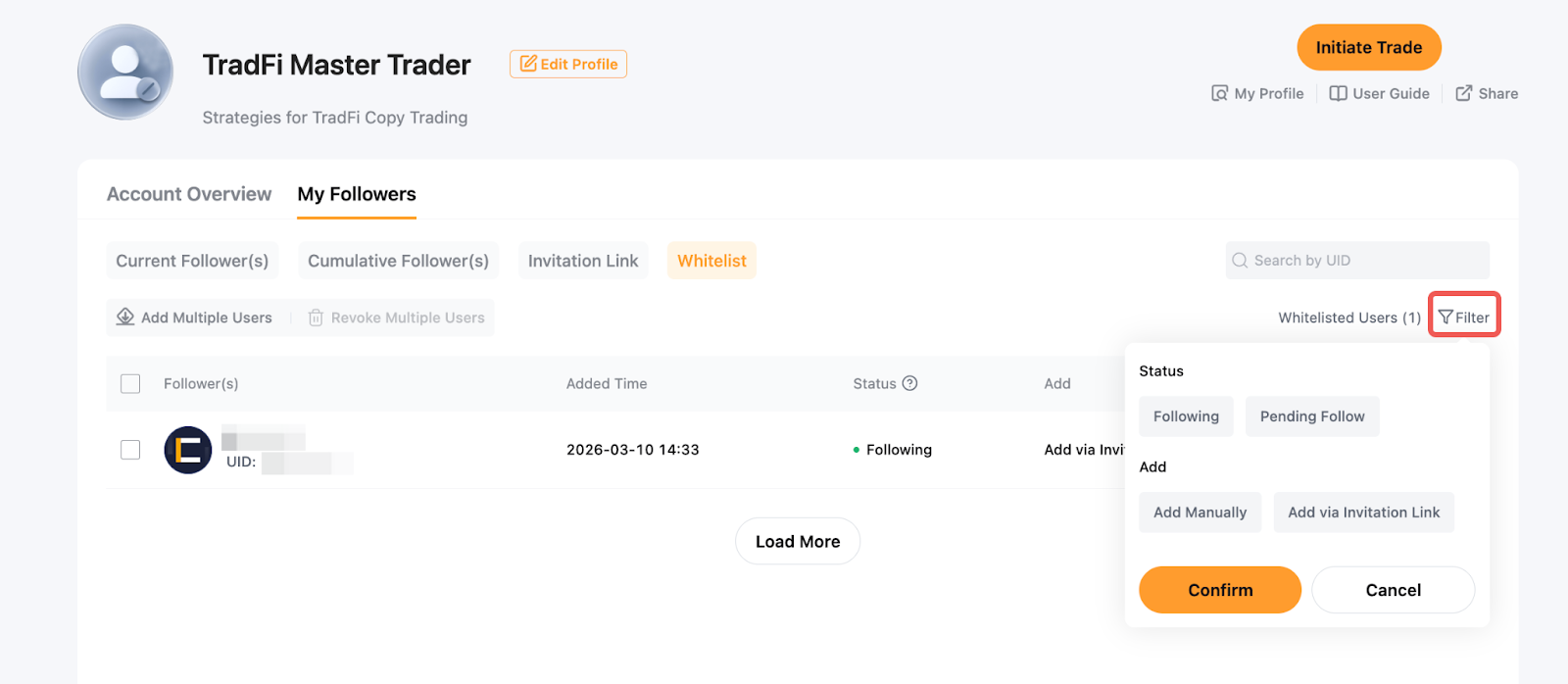Screen dimensions: 1568x684
Task: Click the follower's avatar logo
Action: coord(188,451)
